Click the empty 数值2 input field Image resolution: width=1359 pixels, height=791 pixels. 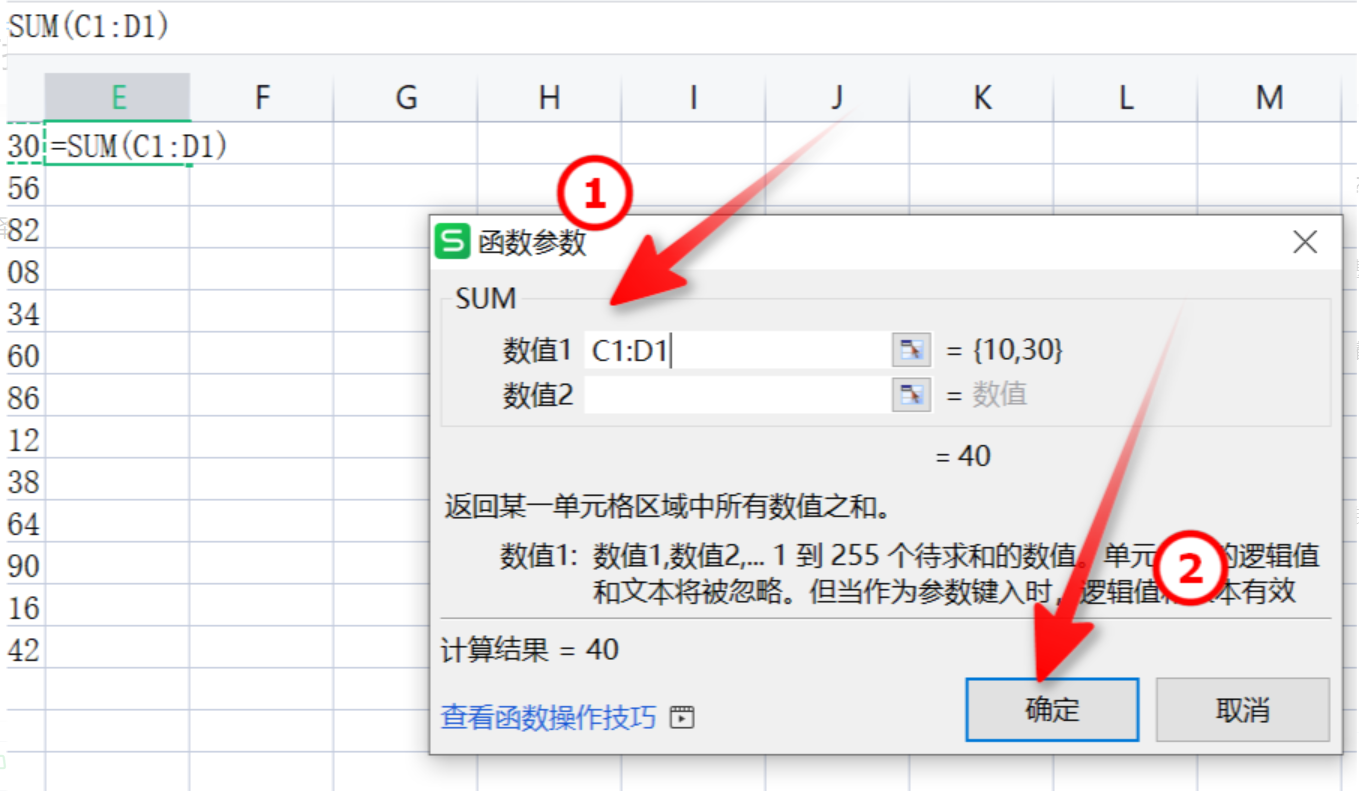tap(737, 395)
